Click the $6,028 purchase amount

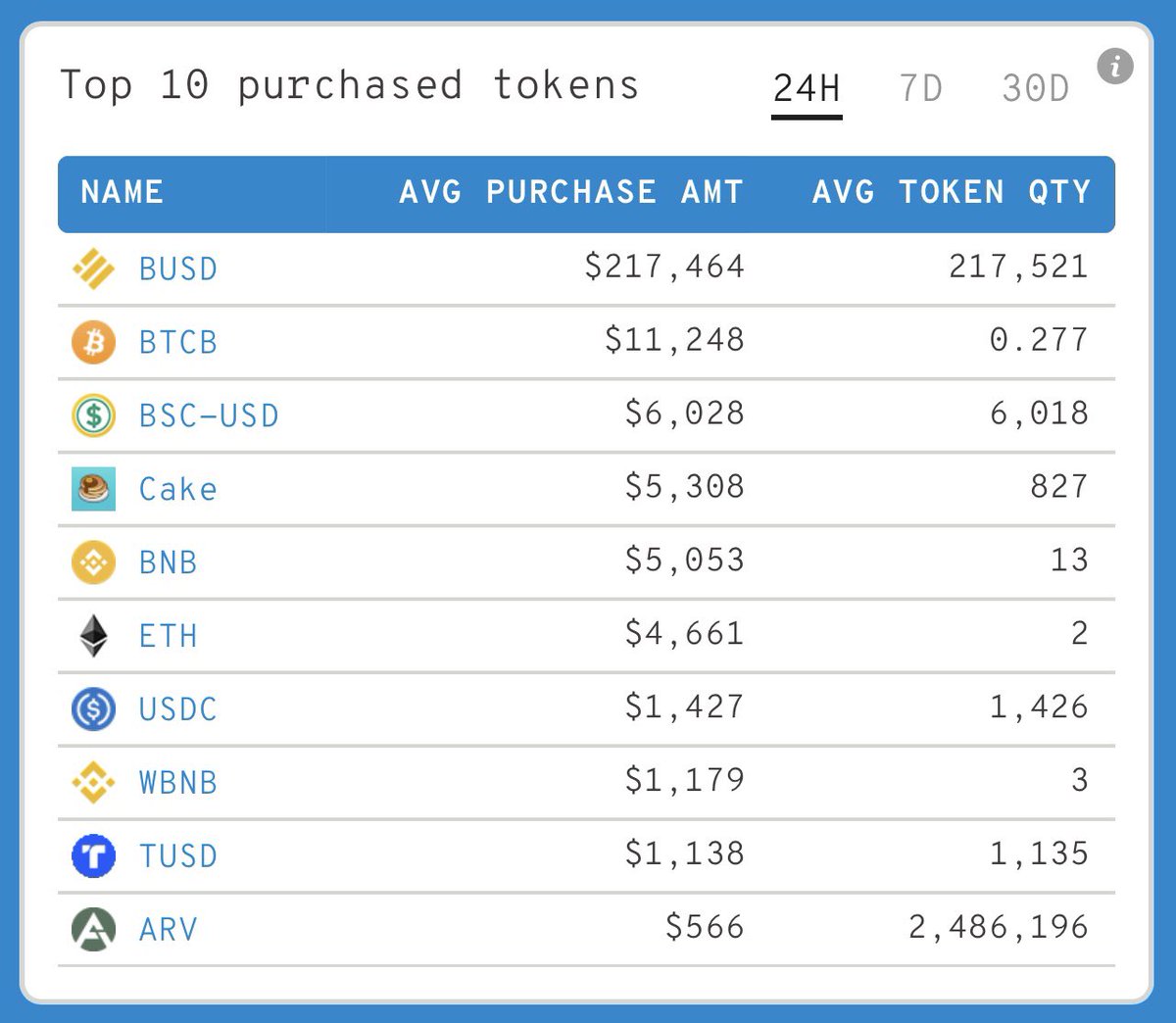684,414
